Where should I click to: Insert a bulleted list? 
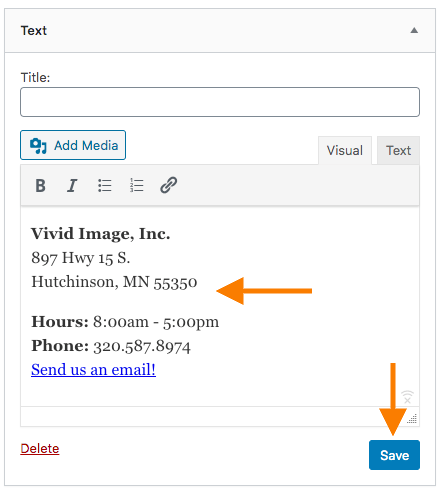click(105, 185)
